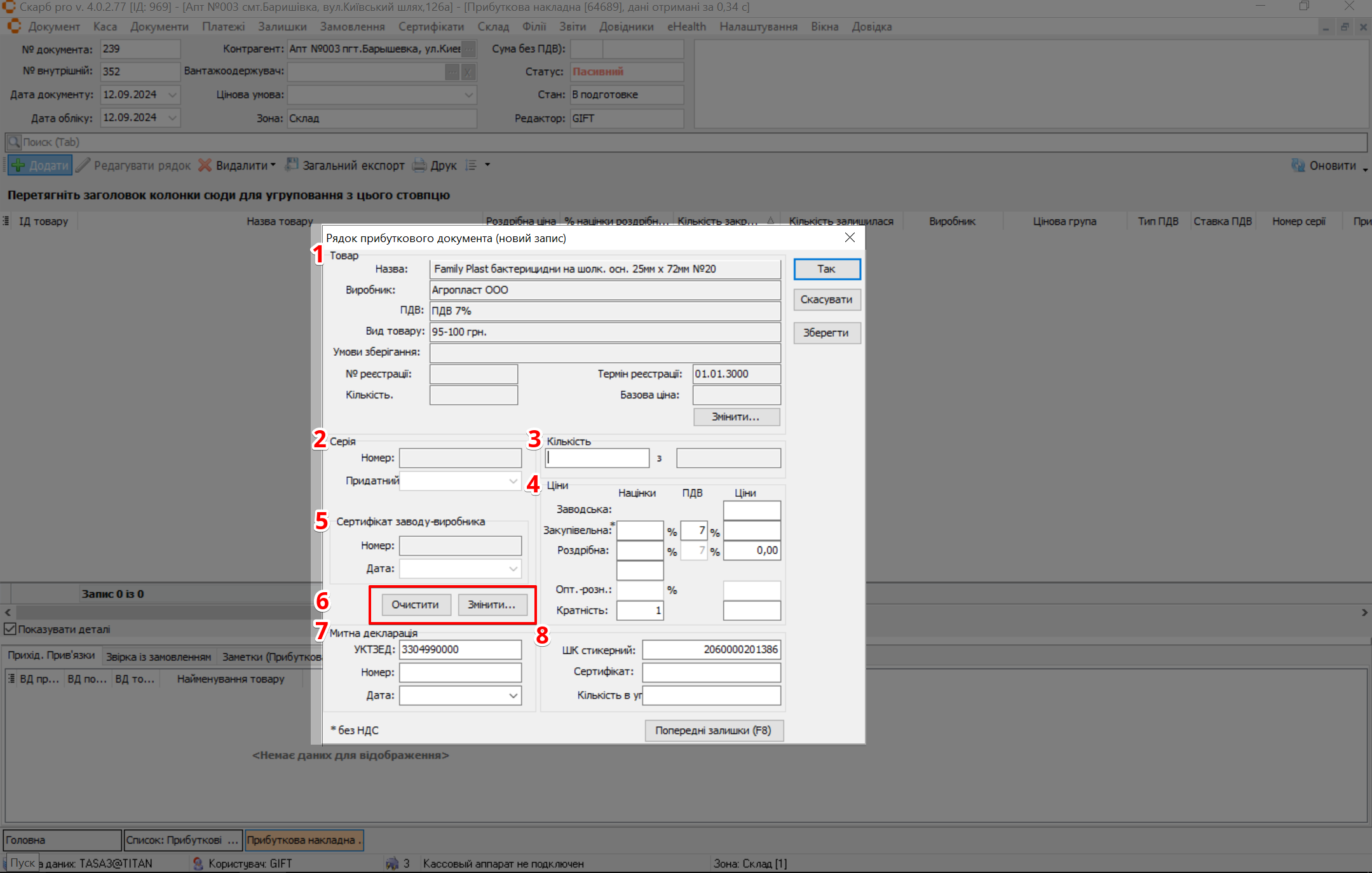
Task: Click the printer Друк icon
Action: tap(419, 165)
